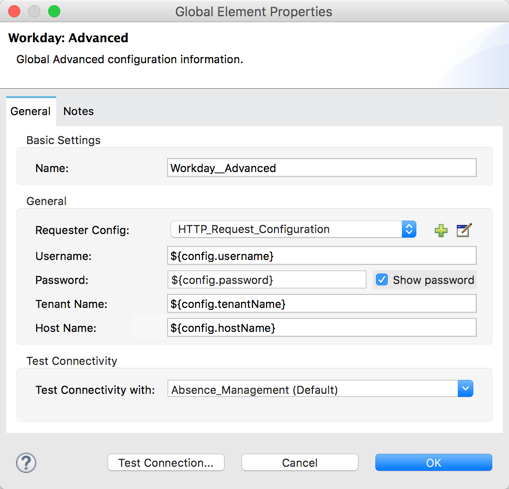Click the 'Username:' label
The width and height of the screenshot is (509, 489).
point(63,256)
